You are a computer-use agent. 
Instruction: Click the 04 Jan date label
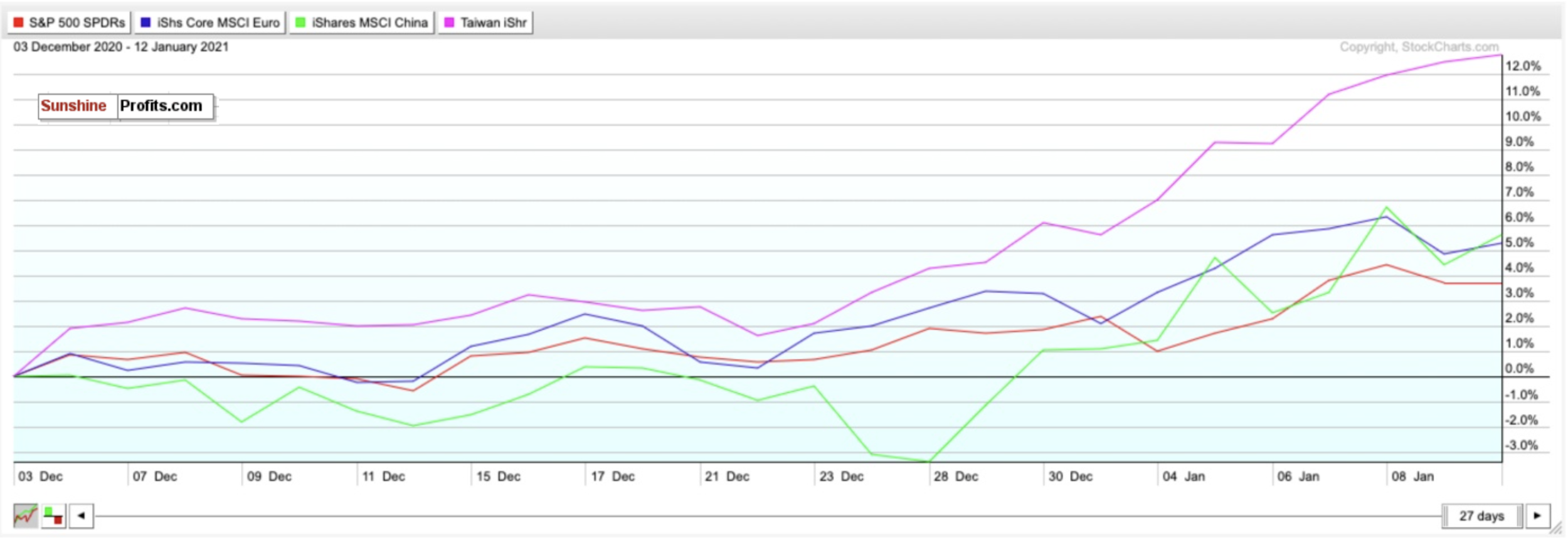click(x=1184, y=477)
